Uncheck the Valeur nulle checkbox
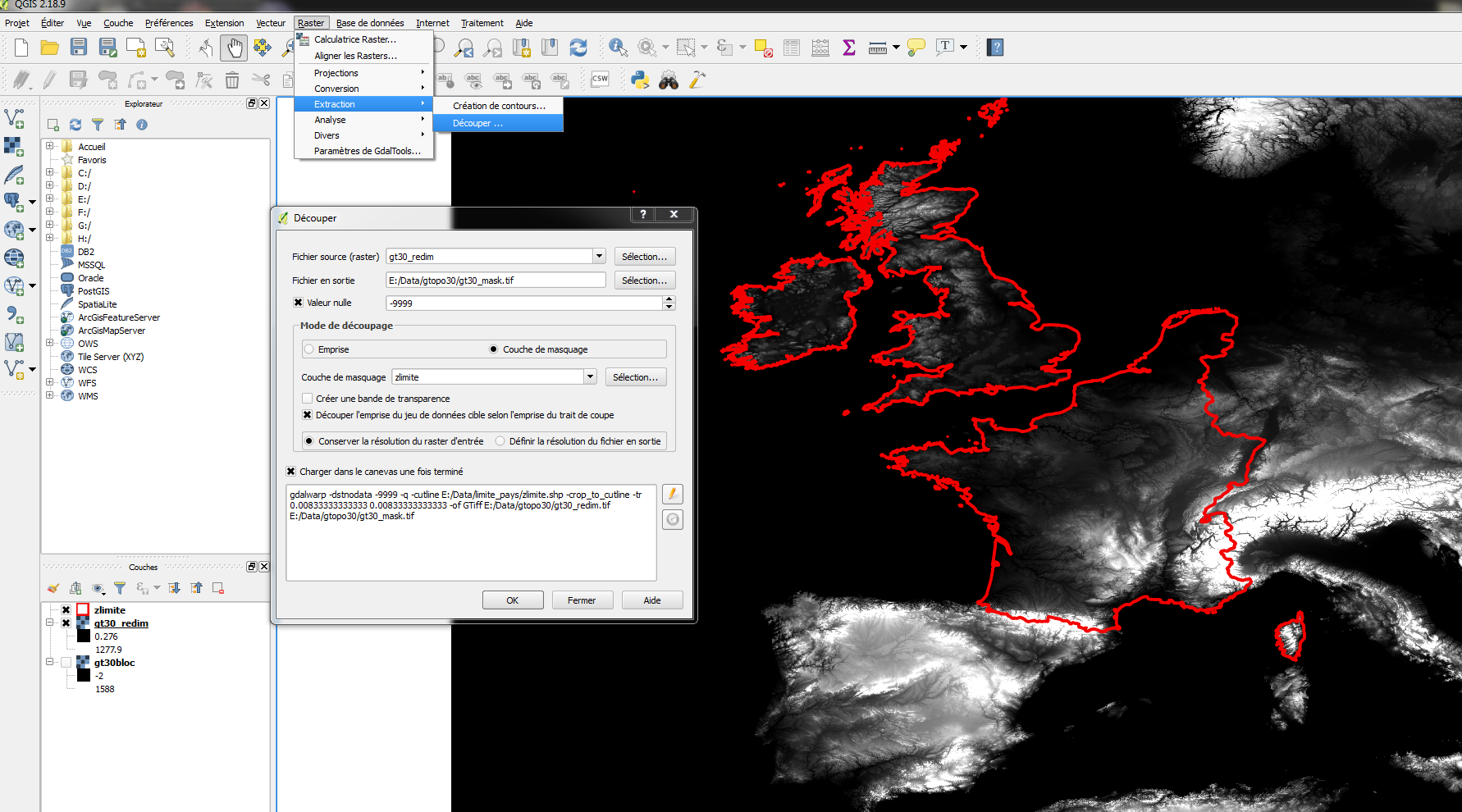This screenshot has height=812, width=1462. tap(299, 303)
